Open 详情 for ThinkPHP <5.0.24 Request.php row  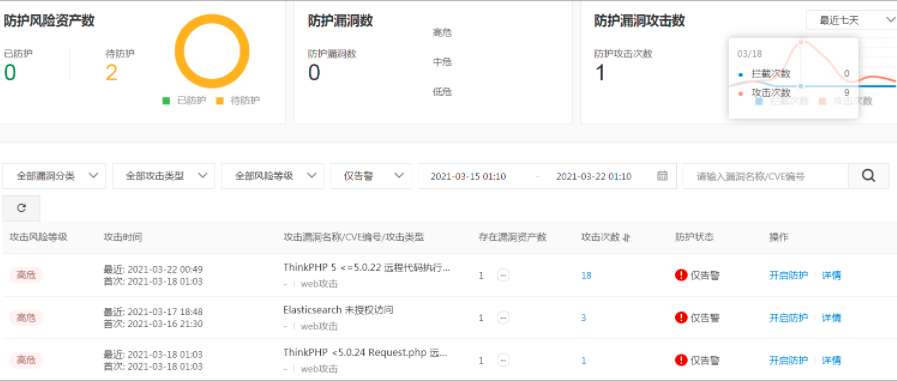pyautogui.click(x=831, y=360)
